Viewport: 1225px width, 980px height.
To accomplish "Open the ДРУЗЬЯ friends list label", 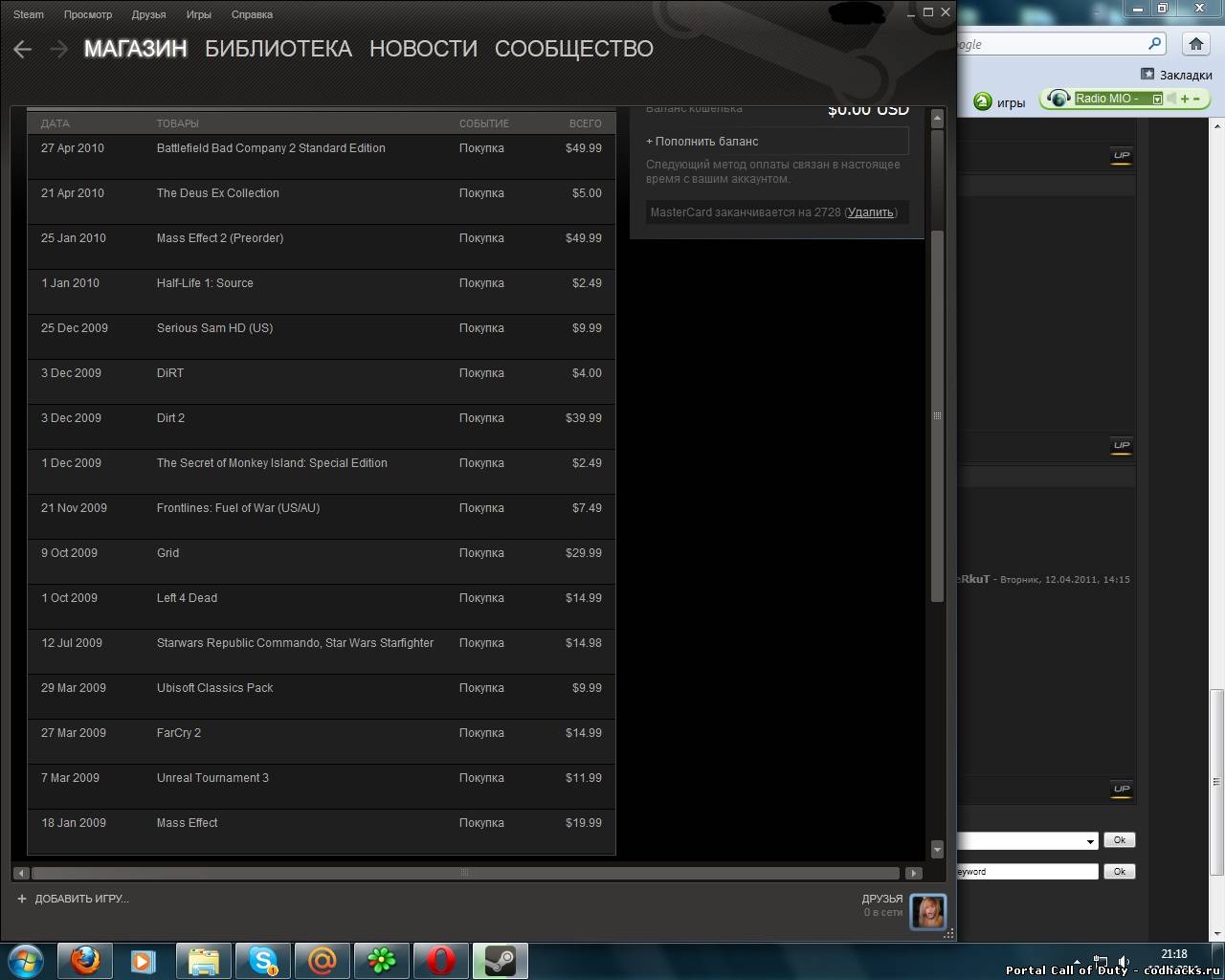I will coord(882,899).
